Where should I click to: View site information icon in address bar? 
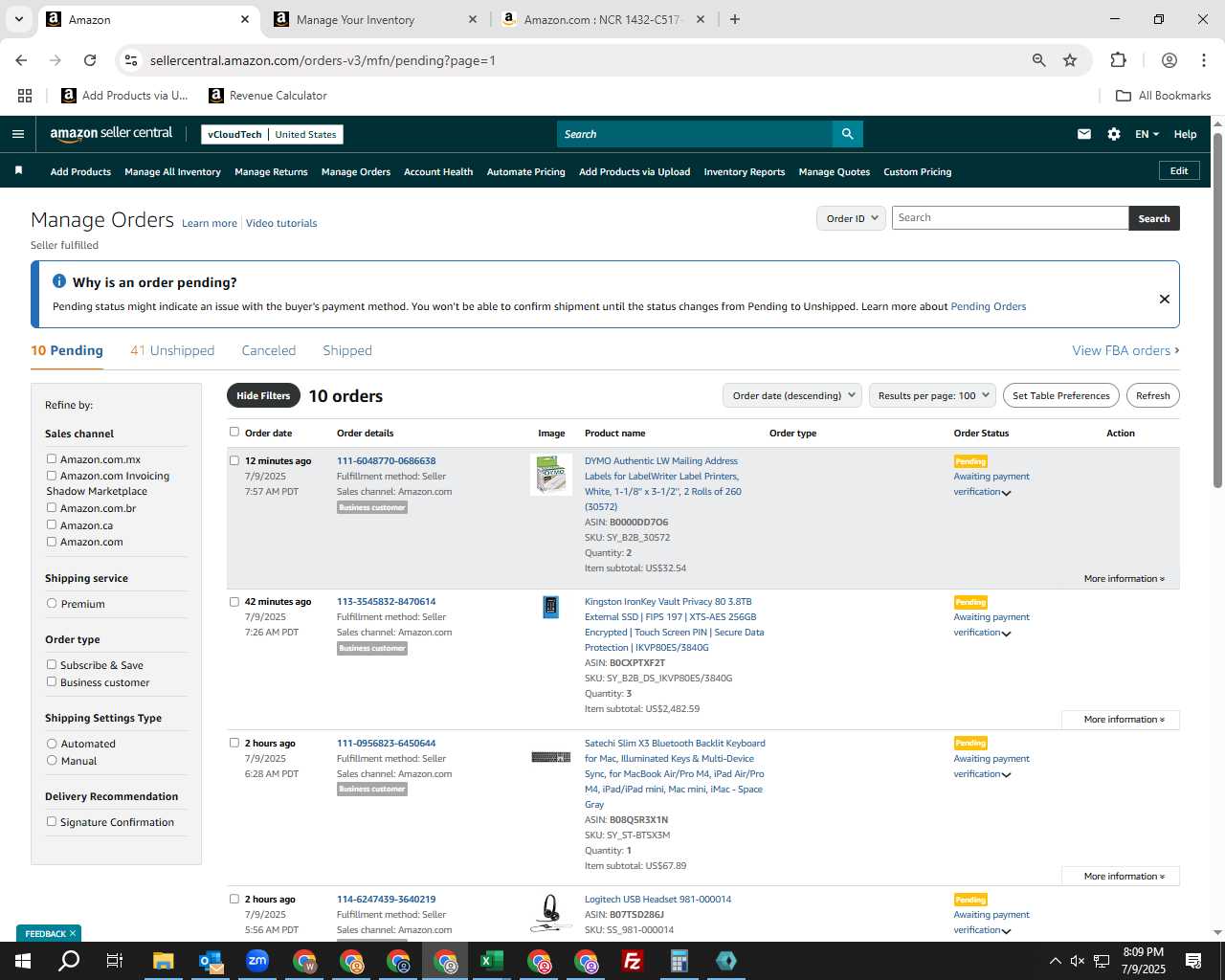click(x=131, y=60)
